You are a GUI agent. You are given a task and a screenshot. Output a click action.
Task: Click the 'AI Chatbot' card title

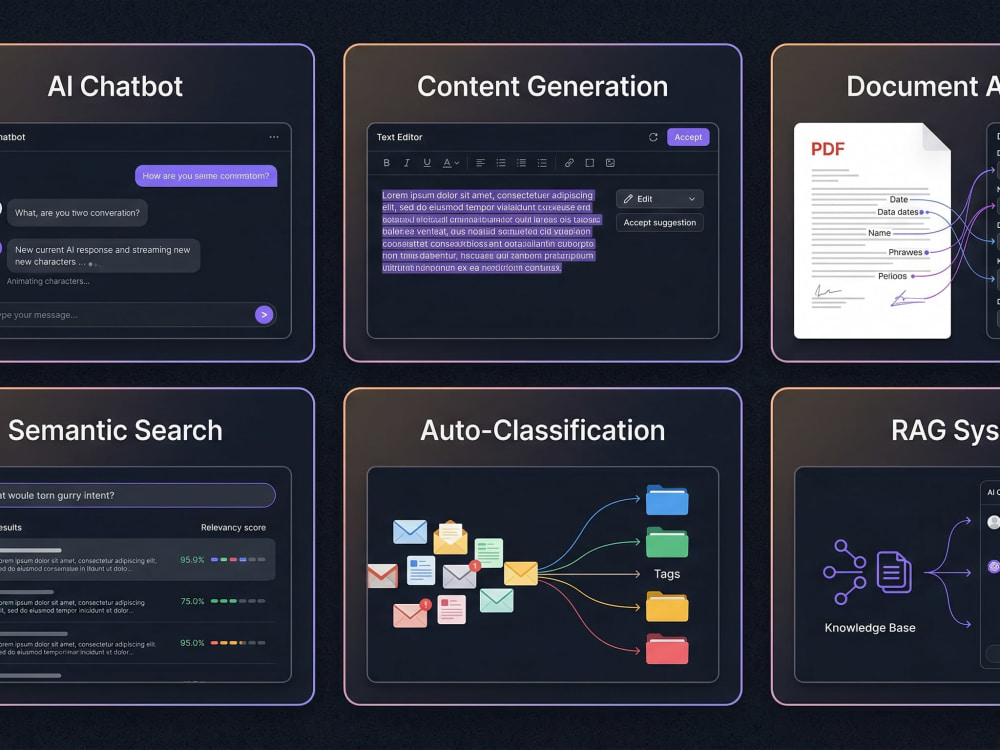tap(115, 87)
